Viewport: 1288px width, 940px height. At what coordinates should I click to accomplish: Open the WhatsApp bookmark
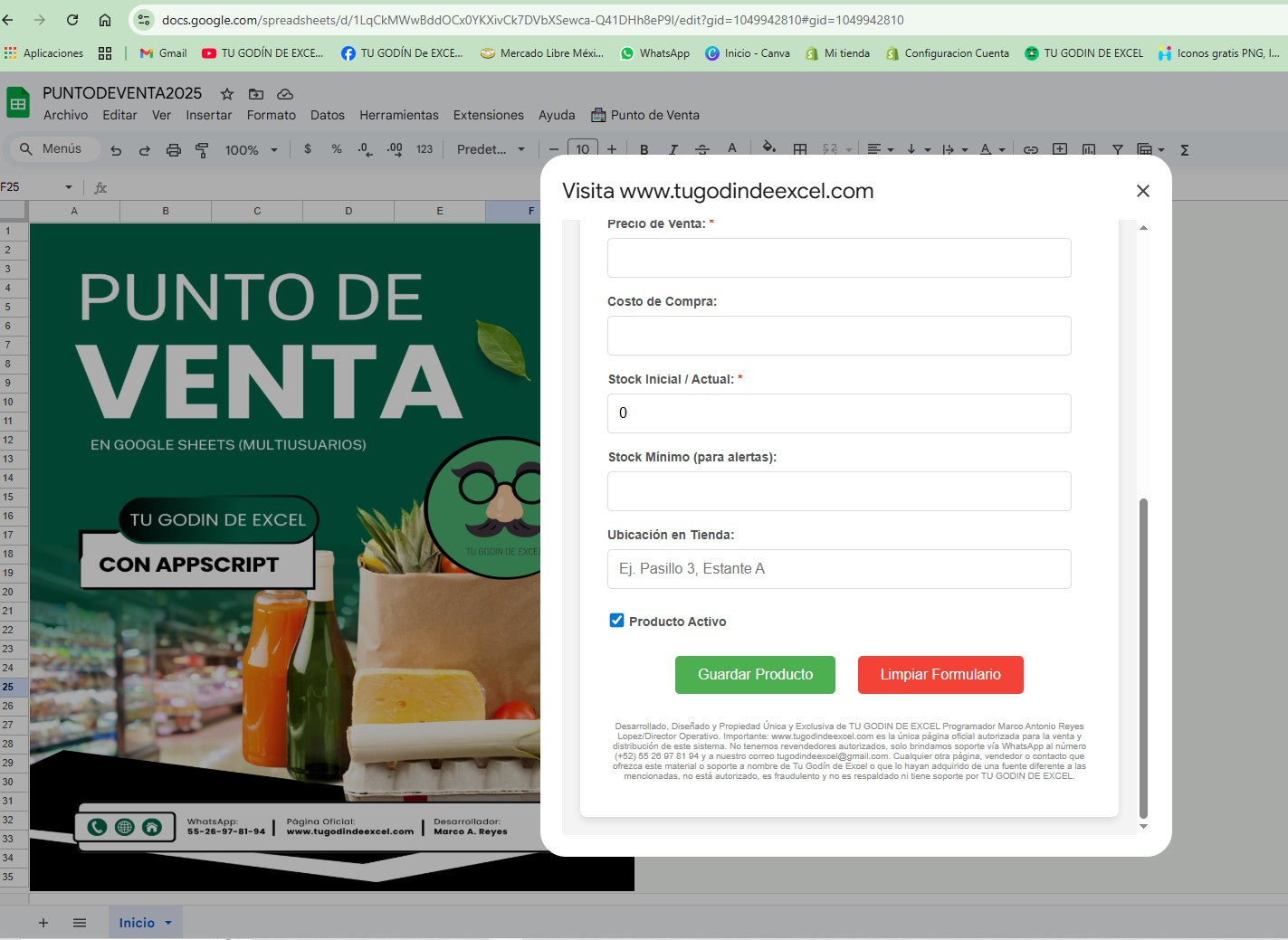[x=654, y=53]
